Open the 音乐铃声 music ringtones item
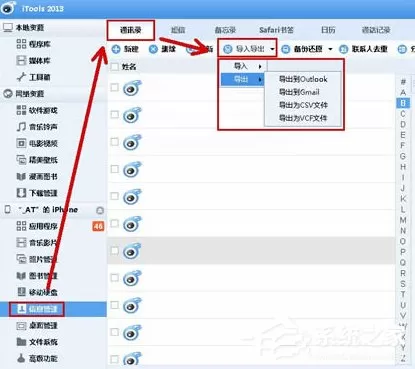Viewport: 415px width, 369px height. pyautogui.click(x=37, y=127)
